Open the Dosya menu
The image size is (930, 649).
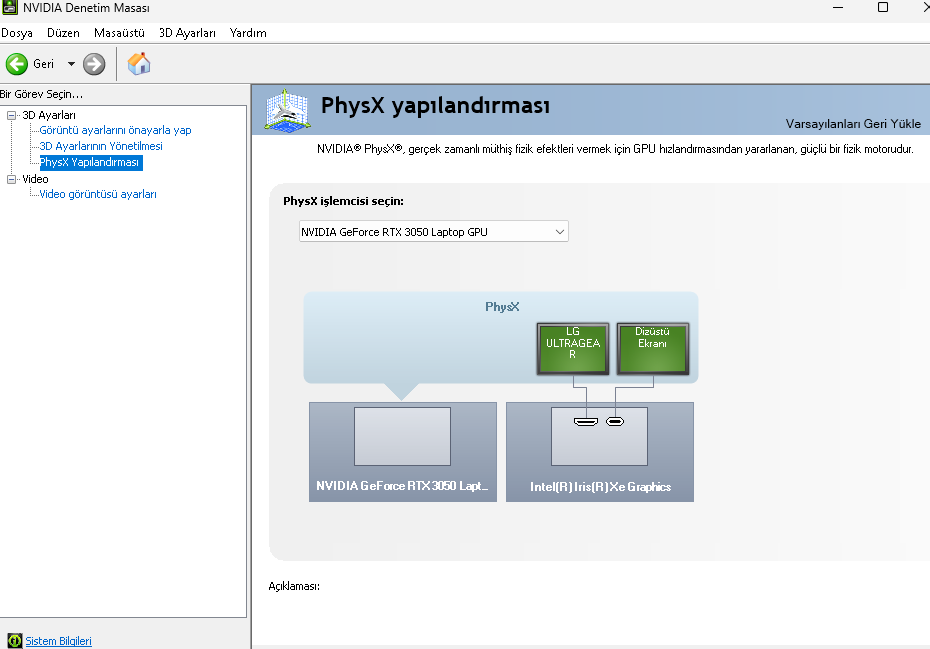pos(17,33)
